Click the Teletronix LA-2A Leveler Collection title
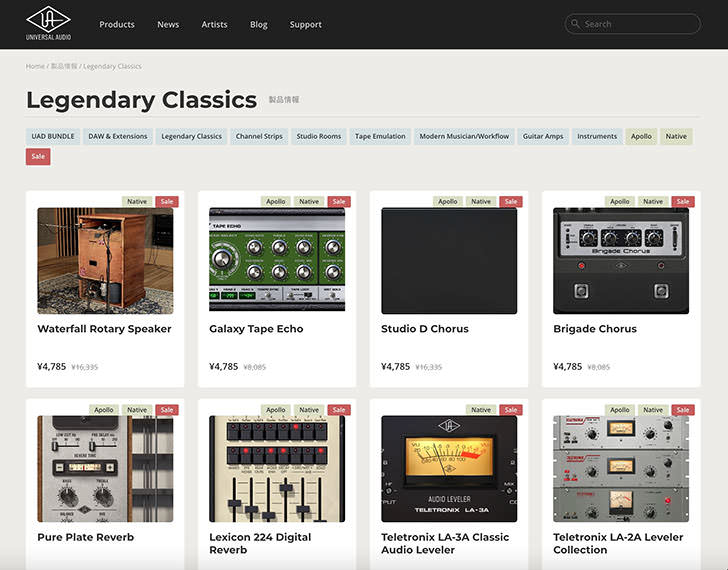This screenshot has height=570, width=728. pyautogui.click(x=618, y=544)
